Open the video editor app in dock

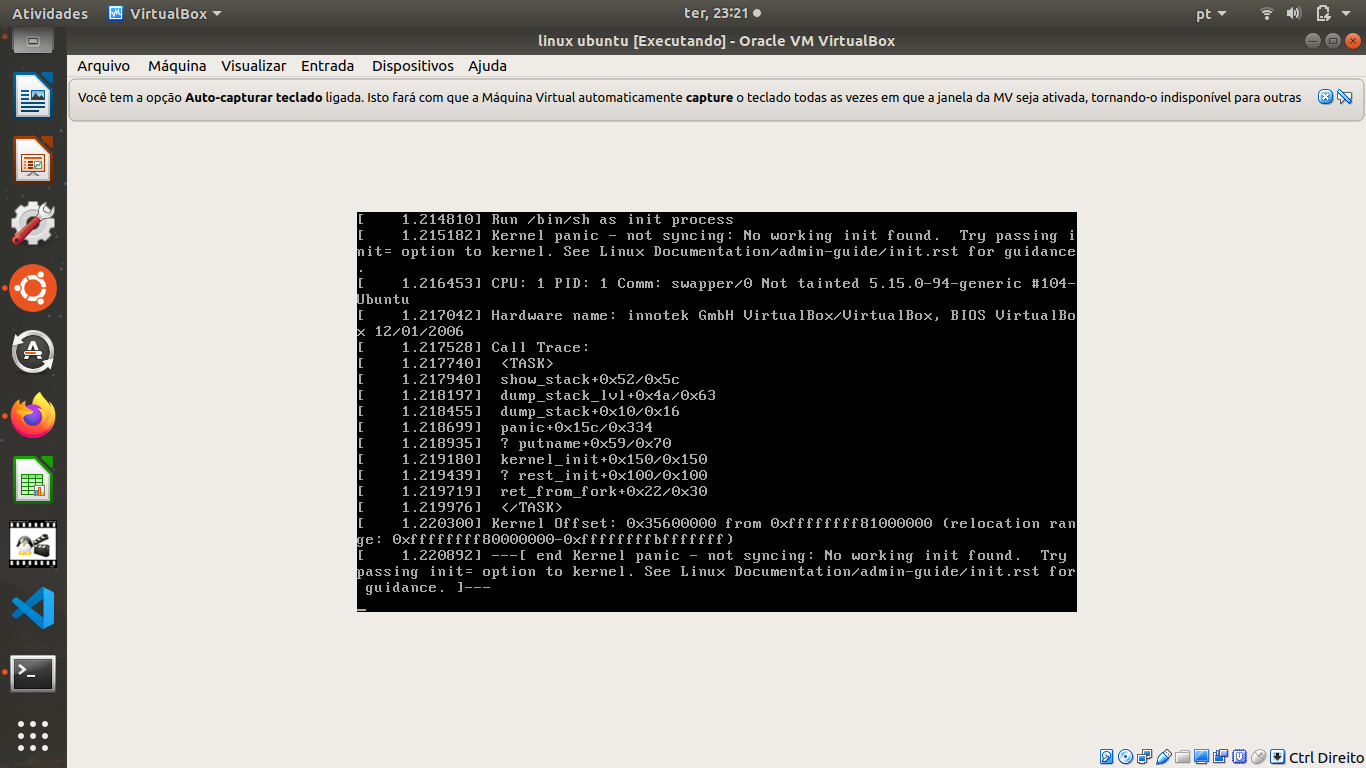(x=33, y=544)
